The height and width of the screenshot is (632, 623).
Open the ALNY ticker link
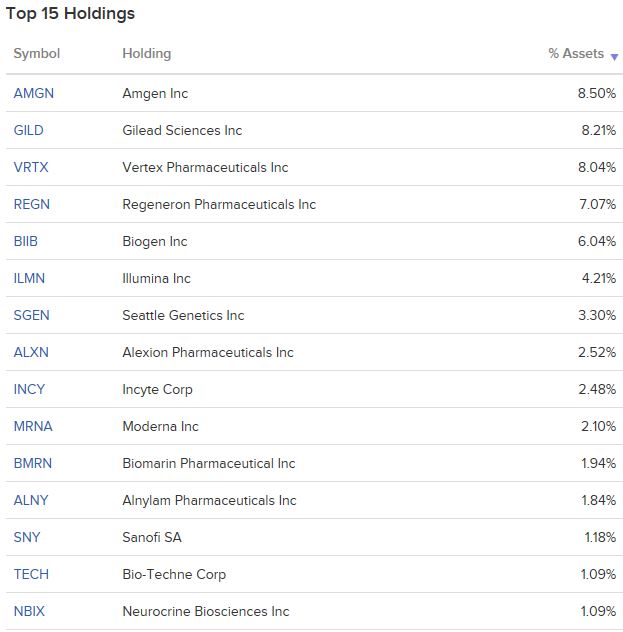31,500
